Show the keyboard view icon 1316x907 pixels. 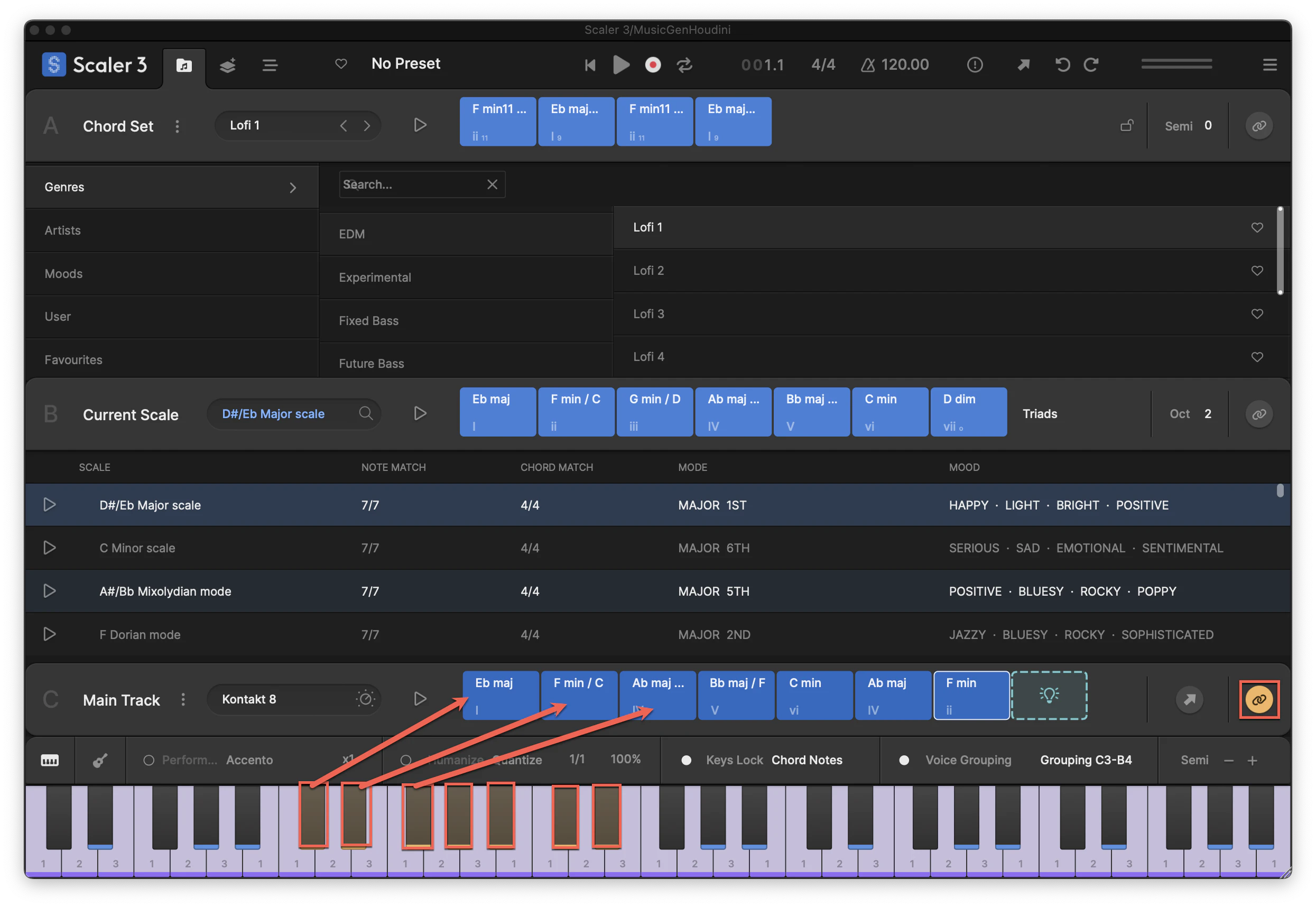pyautogui.click(x=50, y=761)
